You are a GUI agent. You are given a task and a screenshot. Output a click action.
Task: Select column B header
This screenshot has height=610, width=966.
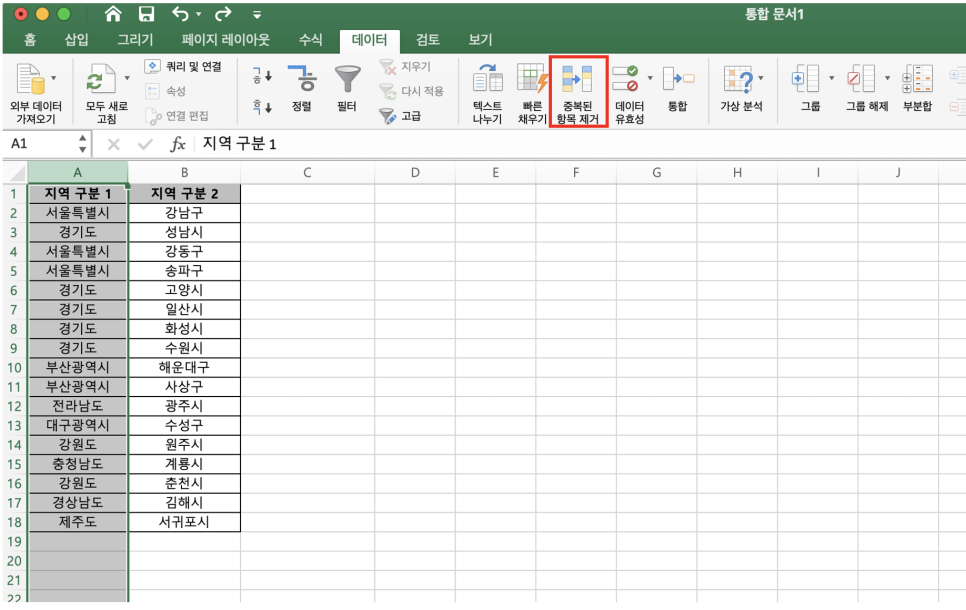184,173
